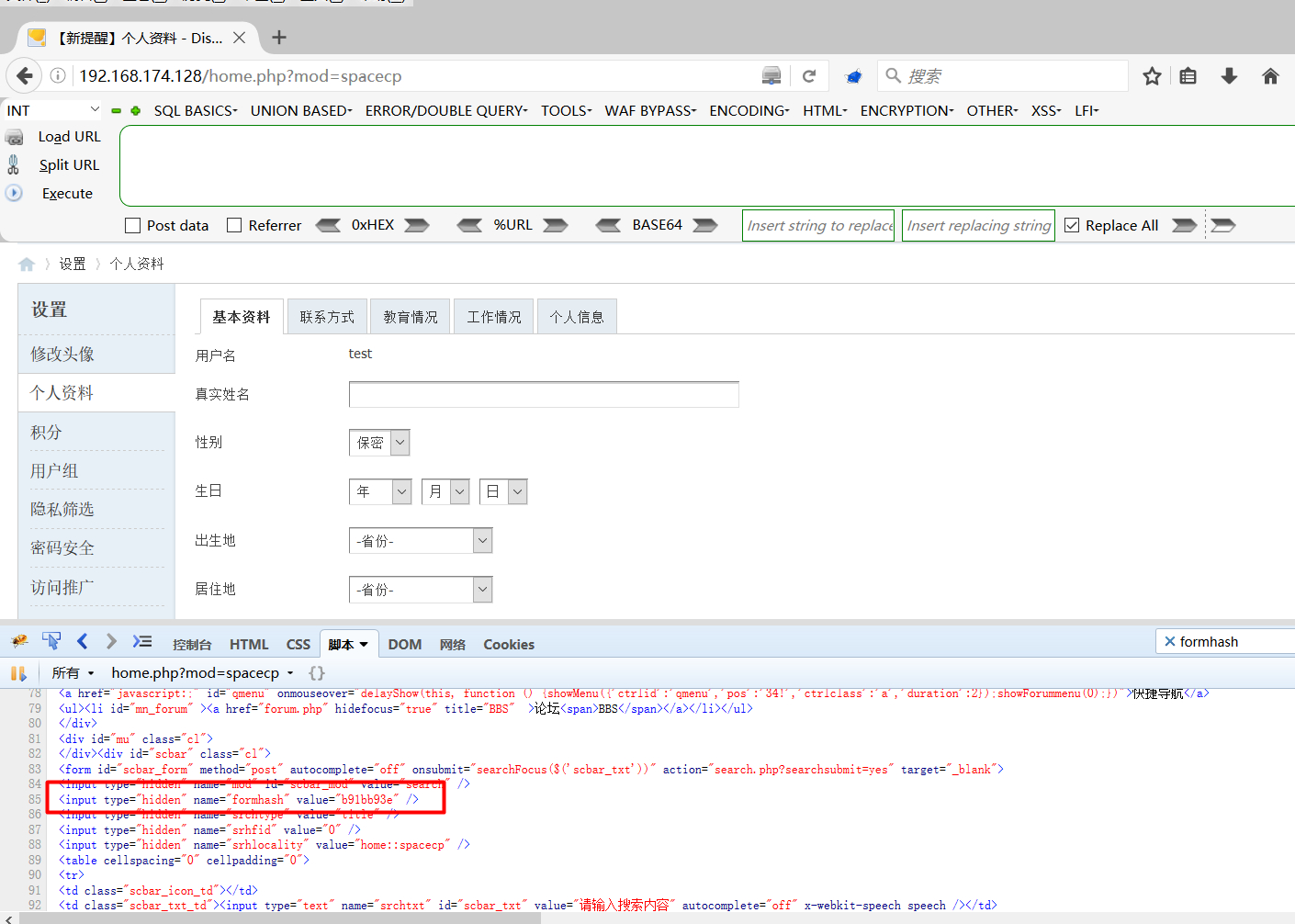Open the 性别 dropdown showing 保密

pos(379,443)
